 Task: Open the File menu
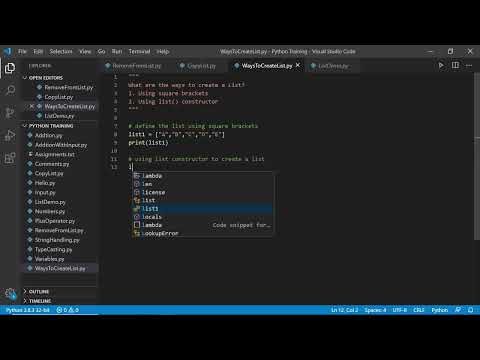[22, 51]
